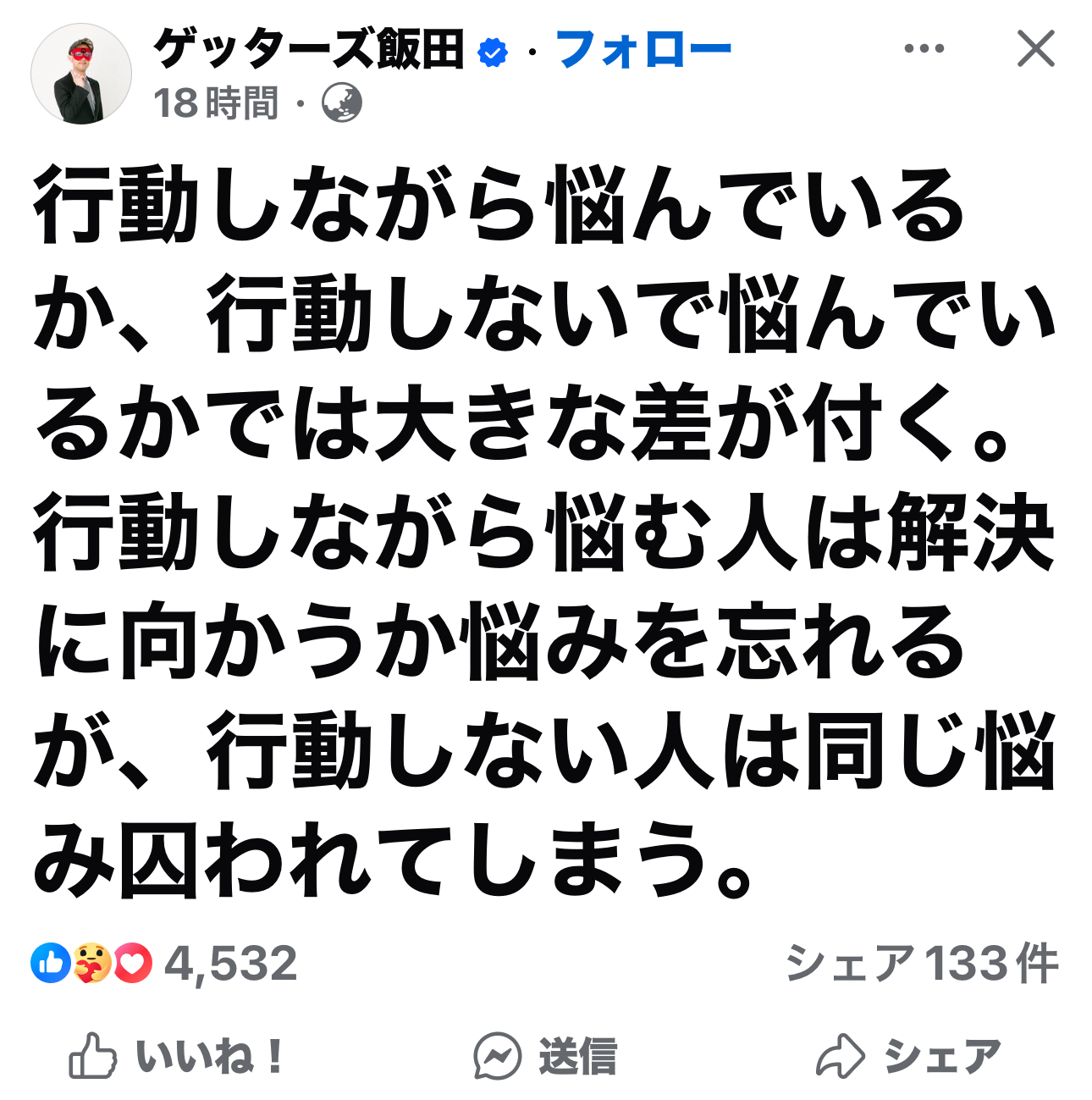The height and width of the screenshot is (1100, 1092).
Task: Click the blue verified badge
Action: (x=493, y=53)
